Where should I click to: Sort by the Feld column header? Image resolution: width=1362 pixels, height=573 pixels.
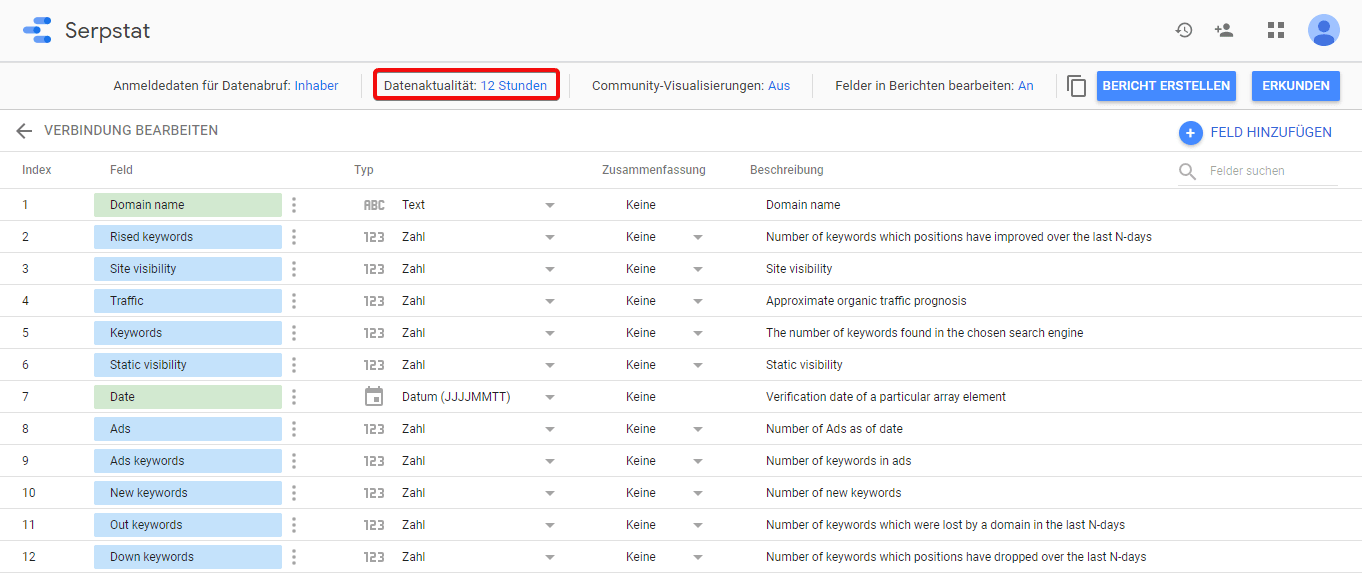[121, 170]
